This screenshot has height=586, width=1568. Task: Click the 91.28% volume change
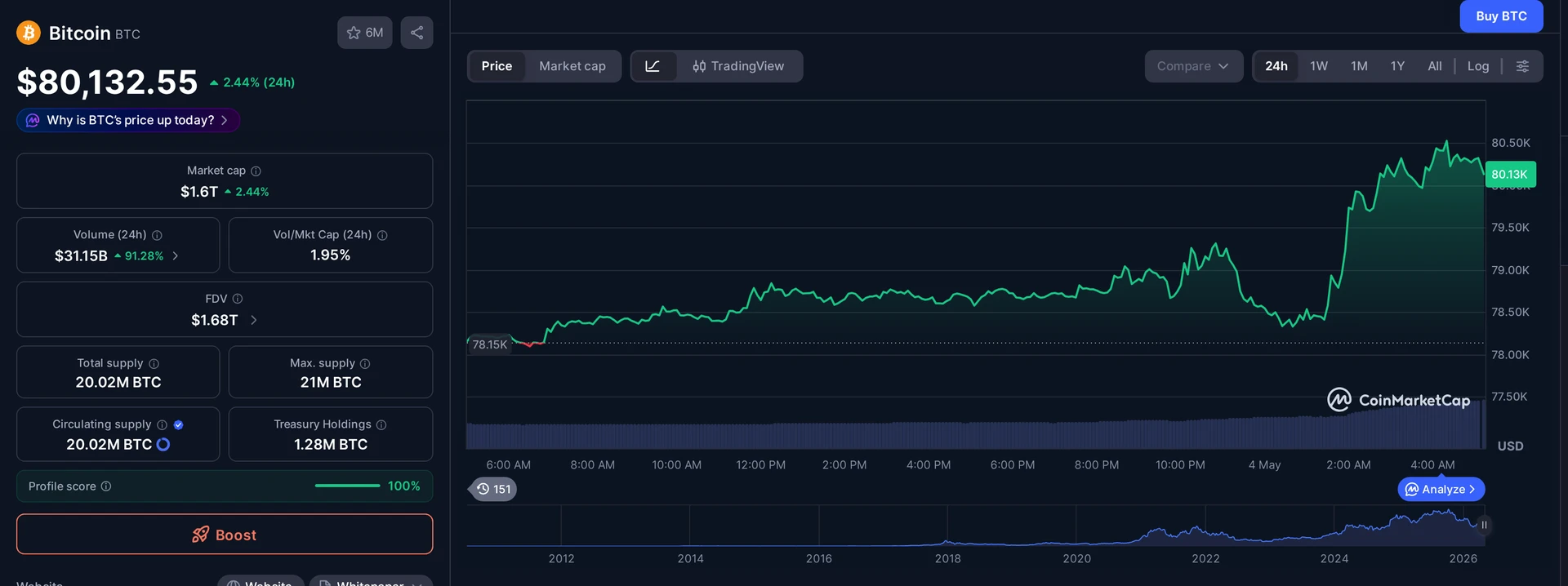point(139,256)
